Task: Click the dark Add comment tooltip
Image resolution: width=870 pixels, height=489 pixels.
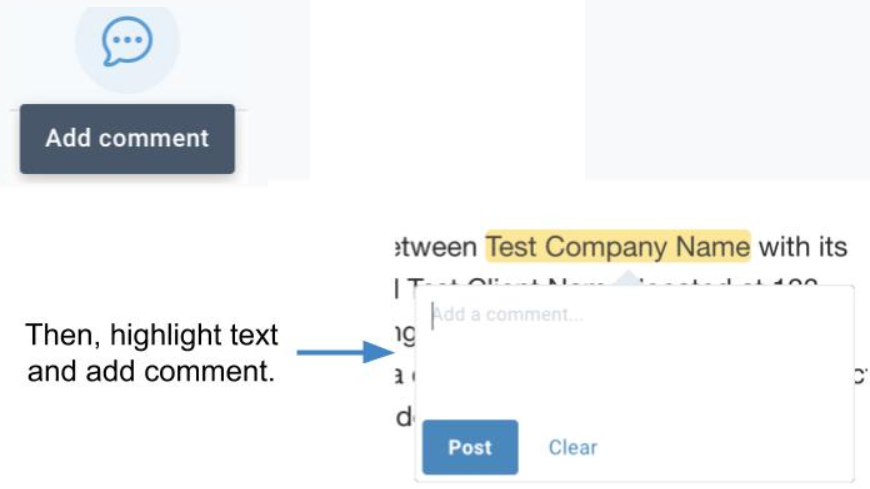Action: coord(127,139)
